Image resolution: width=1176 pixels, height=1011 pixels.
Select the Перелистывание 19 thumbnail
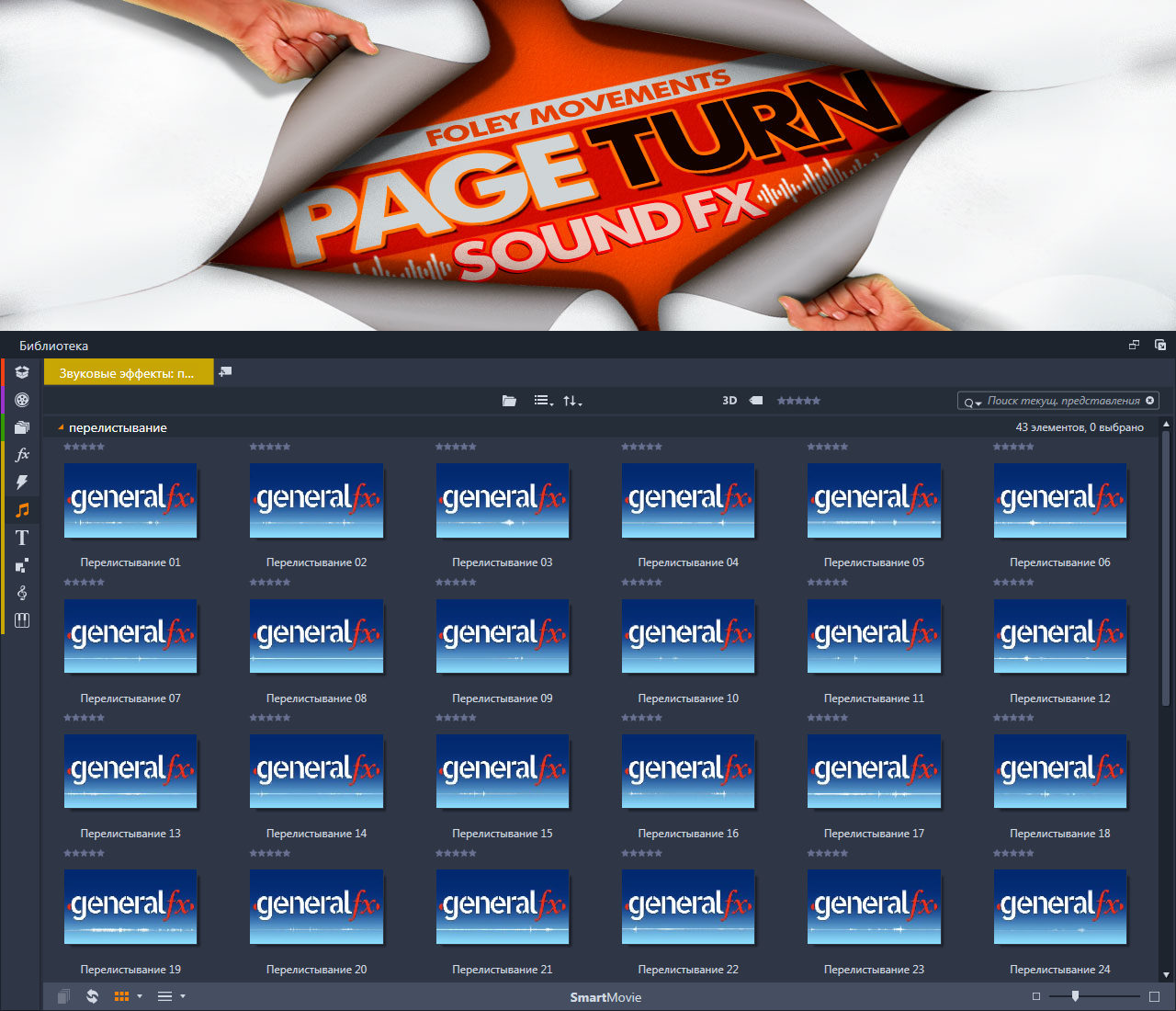[x=130, y=907]
